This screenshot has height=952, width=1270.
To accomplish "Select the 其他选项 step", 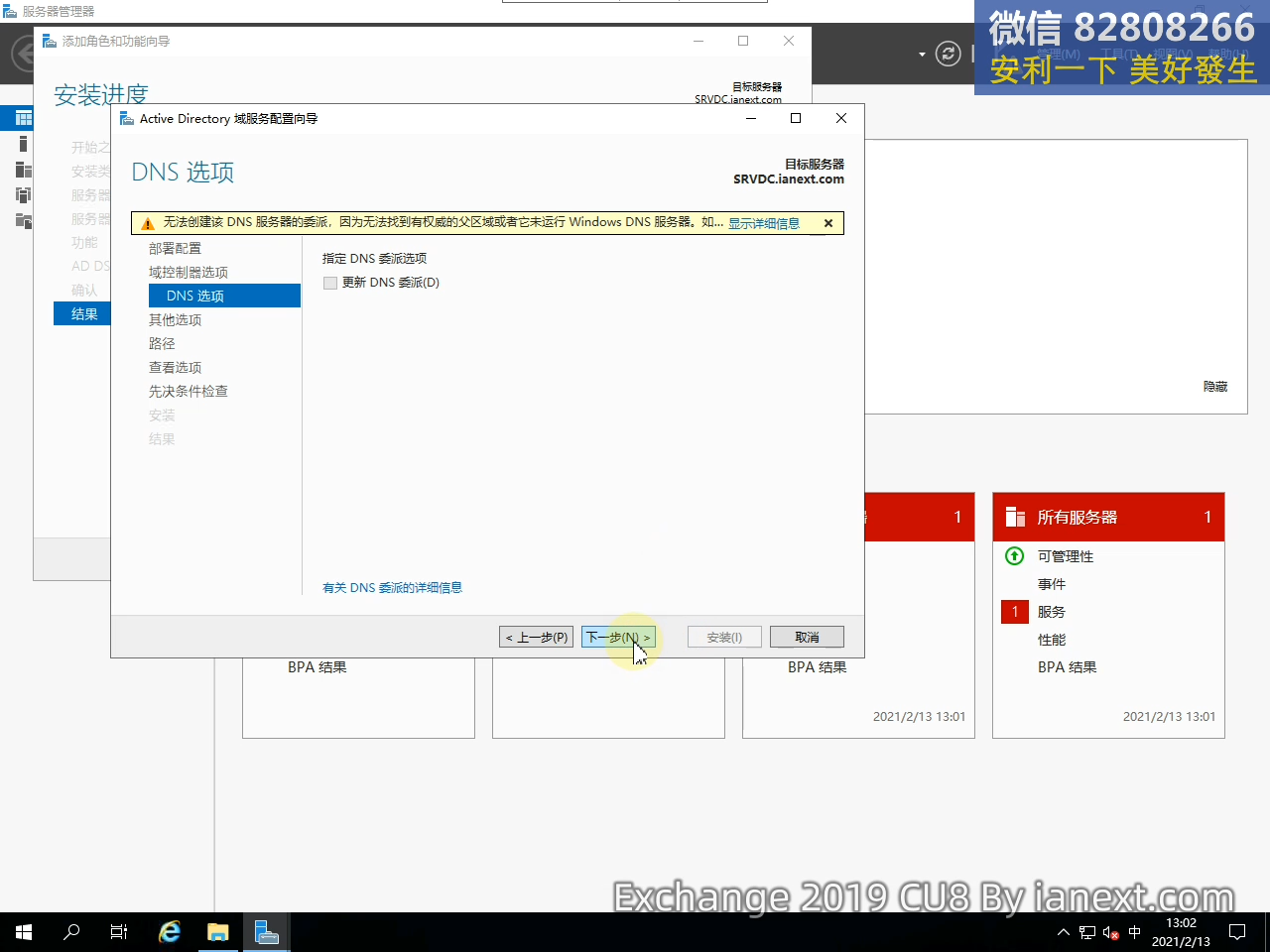I will click(175, 319).
